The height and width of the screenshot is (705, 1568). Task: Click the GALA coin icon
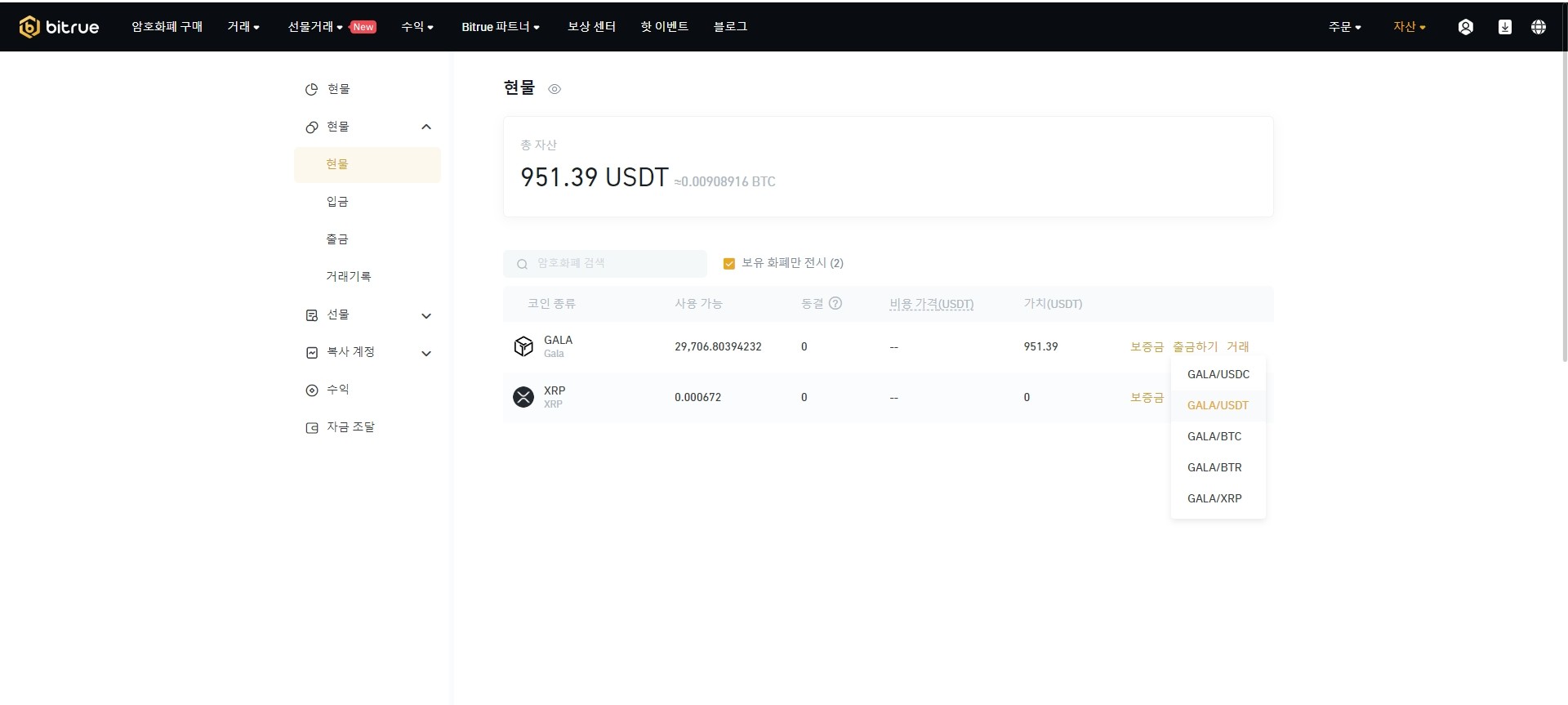pos(523,346)
